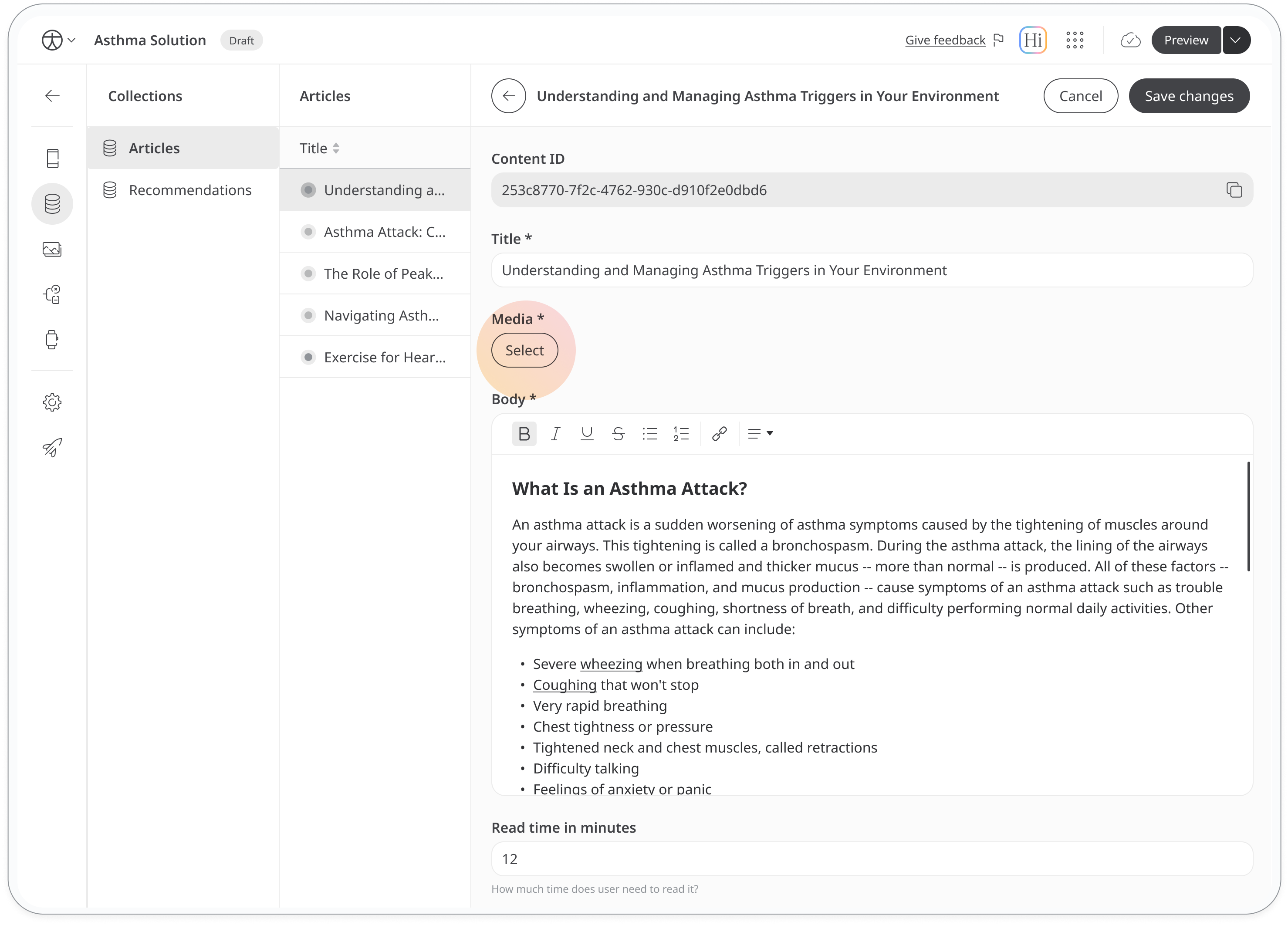The height and width of the screenshot is (925, 1288).
Task: Select media for the article
Action: click(524, 350)
